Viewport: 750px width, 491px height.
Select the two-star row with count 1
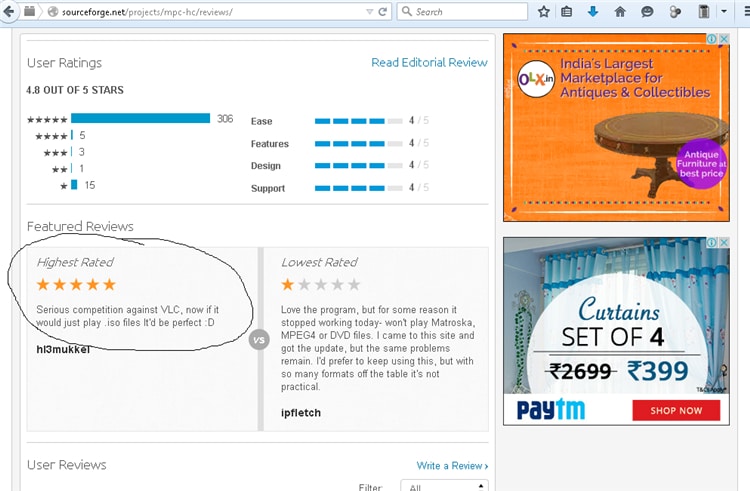tap(68, 169)
